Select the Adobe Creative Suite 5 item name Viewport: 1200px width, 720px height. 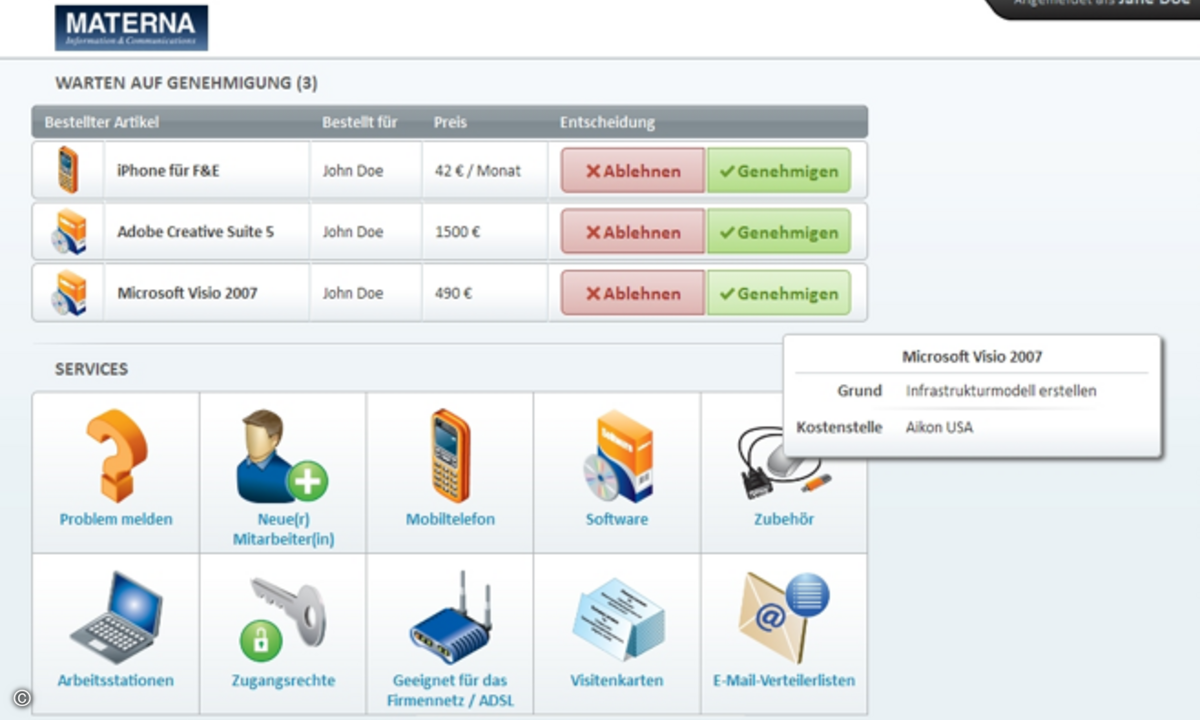coord(195,232)
